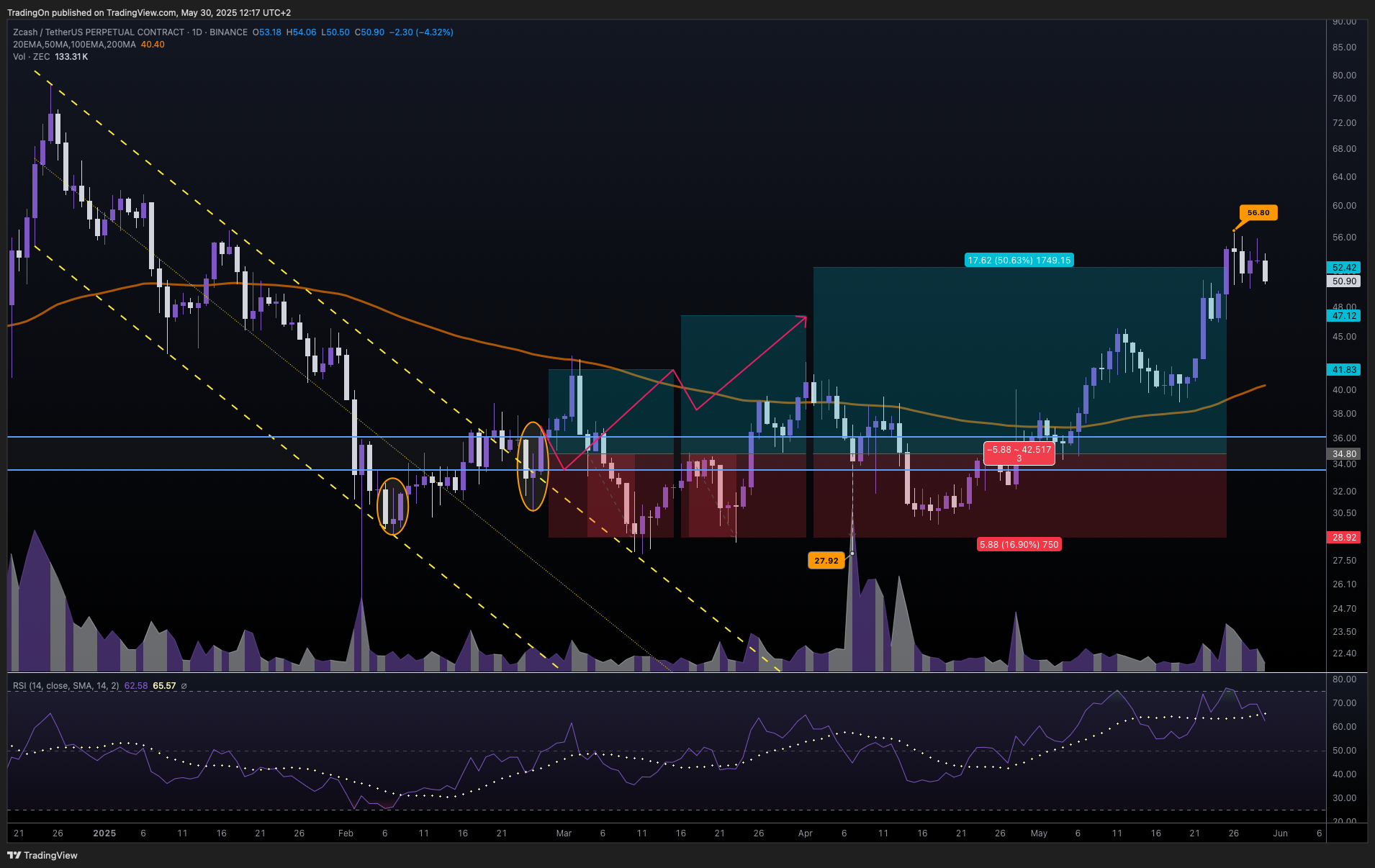
Task: Click the 56.80 orange price callout
Action: coord(1258,212)
